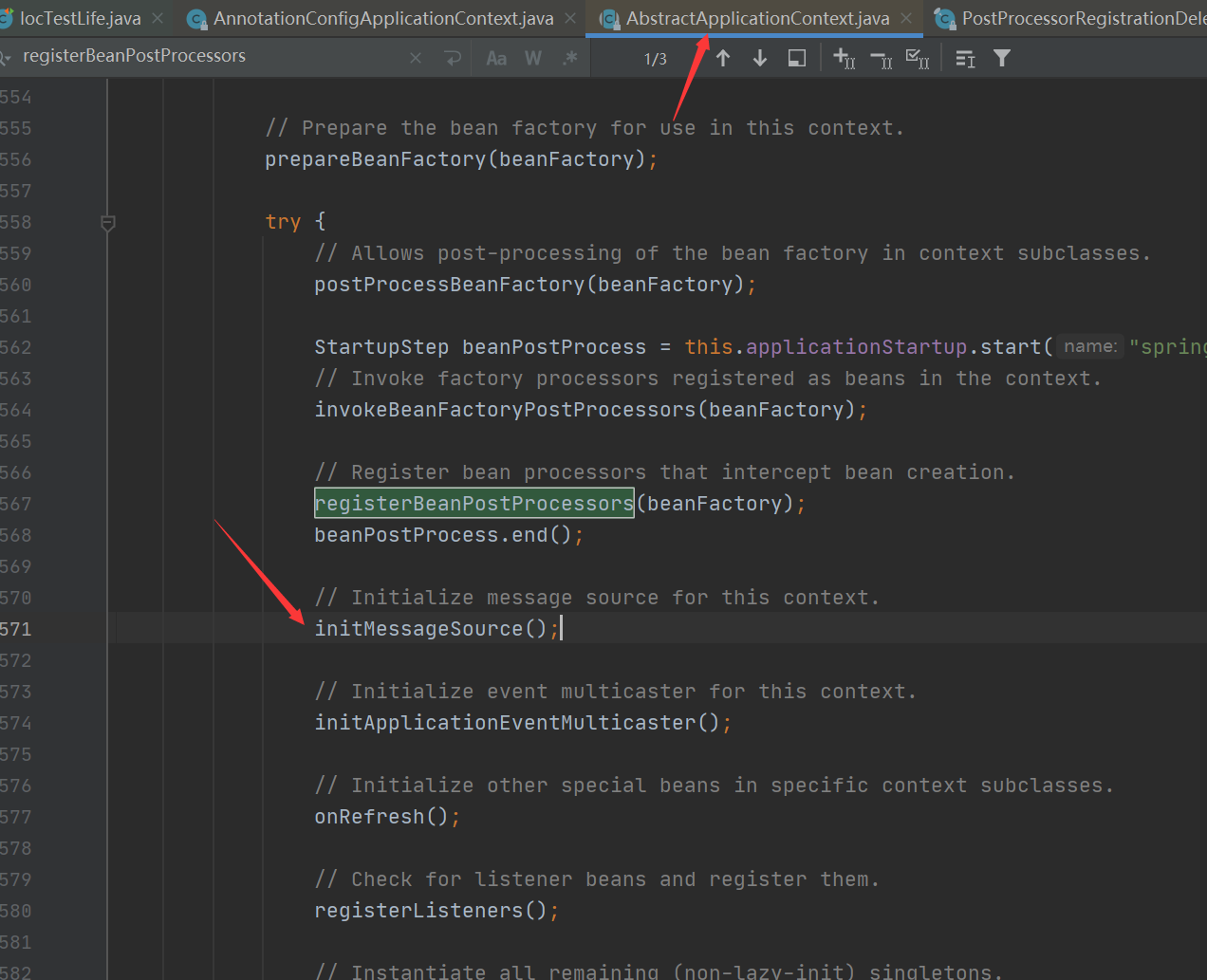1207x980 pixels.
Task: Clear the find search text
Action: click(x=416, y=58)
